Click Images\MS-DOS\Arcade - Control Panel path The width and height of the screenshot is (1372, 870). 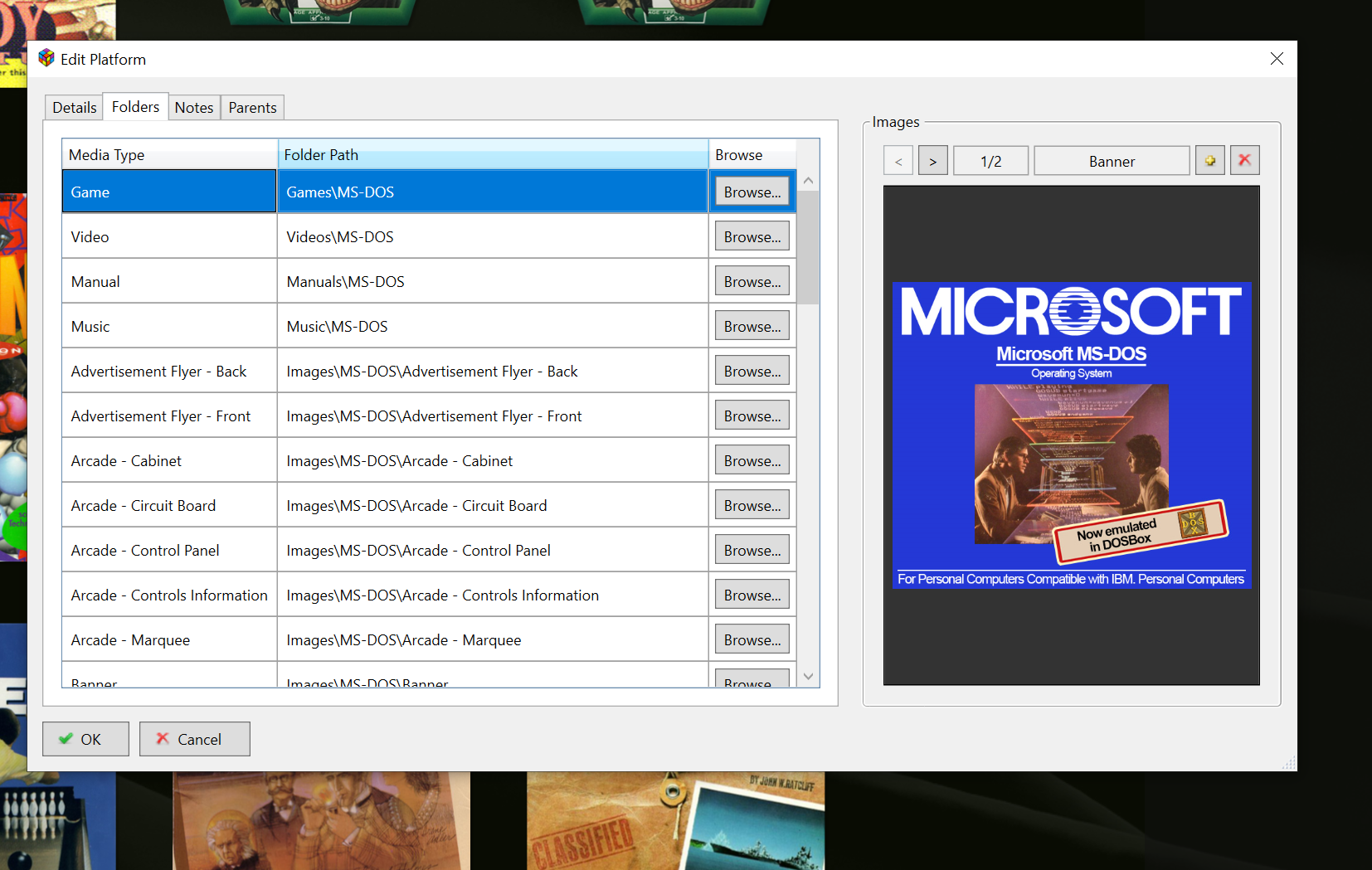click(x=493, y=550)
